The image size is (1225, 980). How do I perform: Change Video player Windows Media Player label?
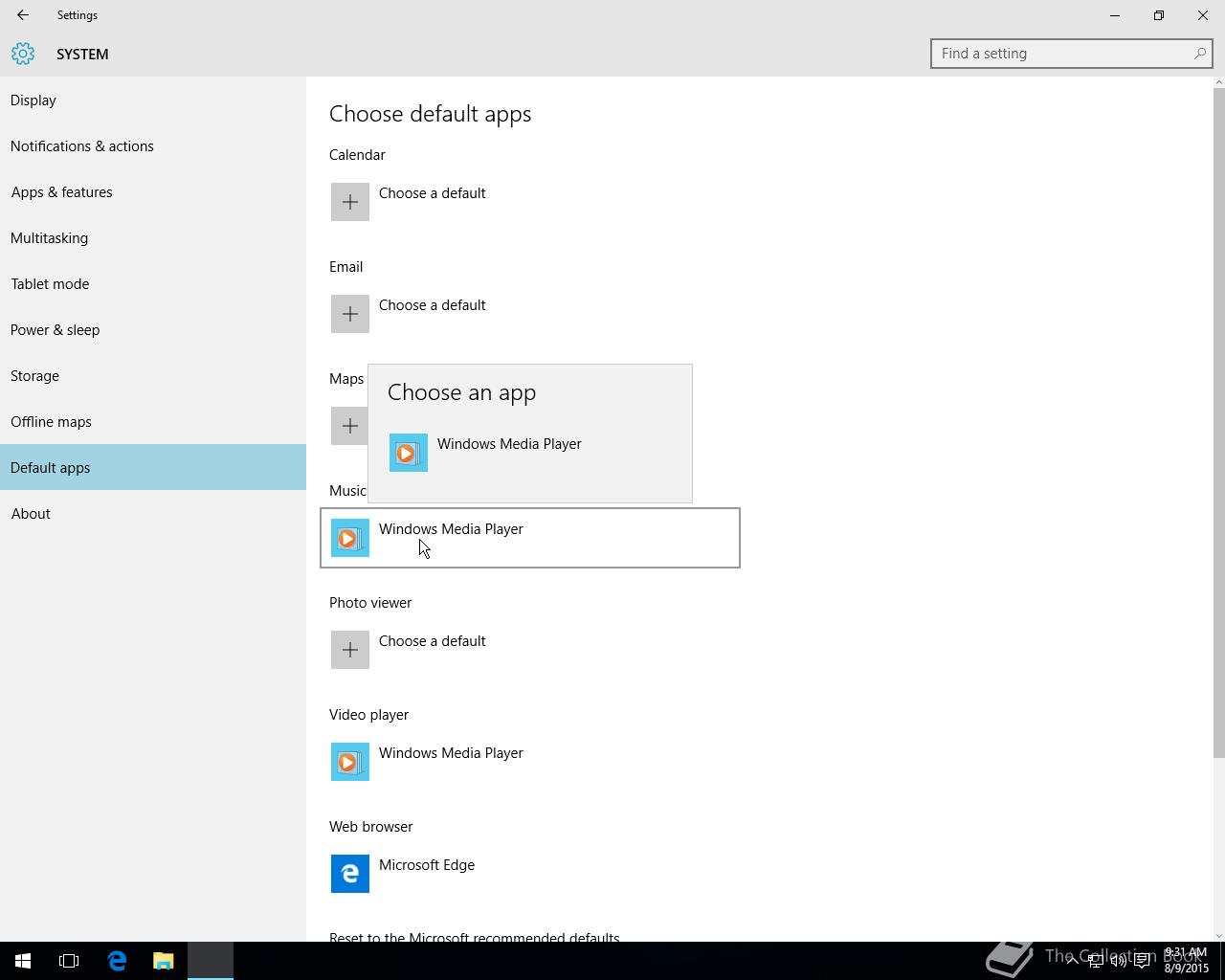click(451, 753)
